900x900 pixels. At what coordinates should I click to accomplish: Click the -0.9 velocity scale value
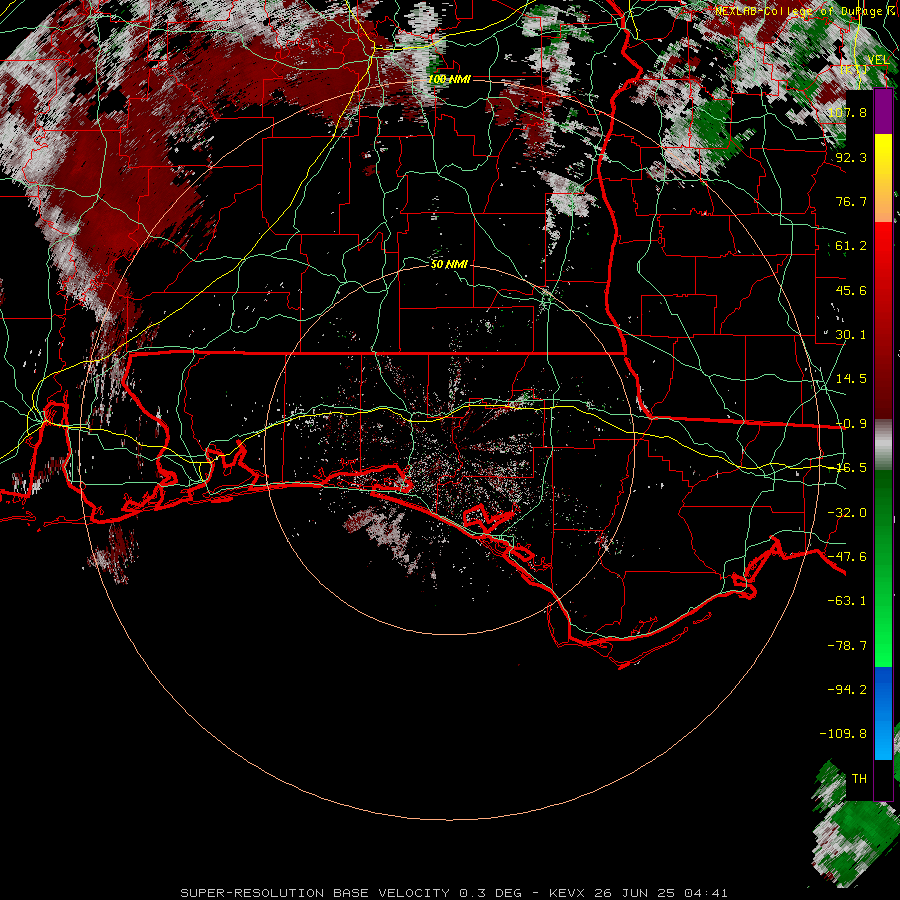(x=851, y=424)
